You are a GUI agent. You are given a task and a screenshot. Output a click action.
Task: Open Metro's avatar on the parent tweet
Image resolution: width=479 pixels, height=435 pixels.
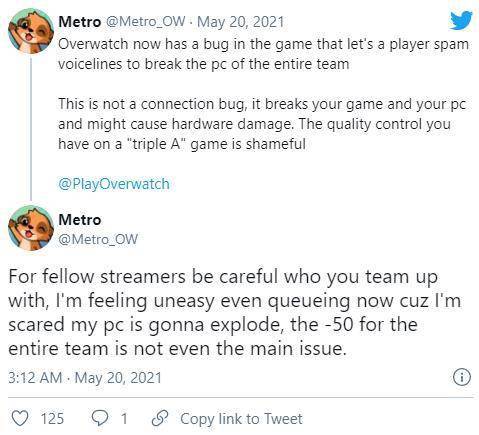31,32
